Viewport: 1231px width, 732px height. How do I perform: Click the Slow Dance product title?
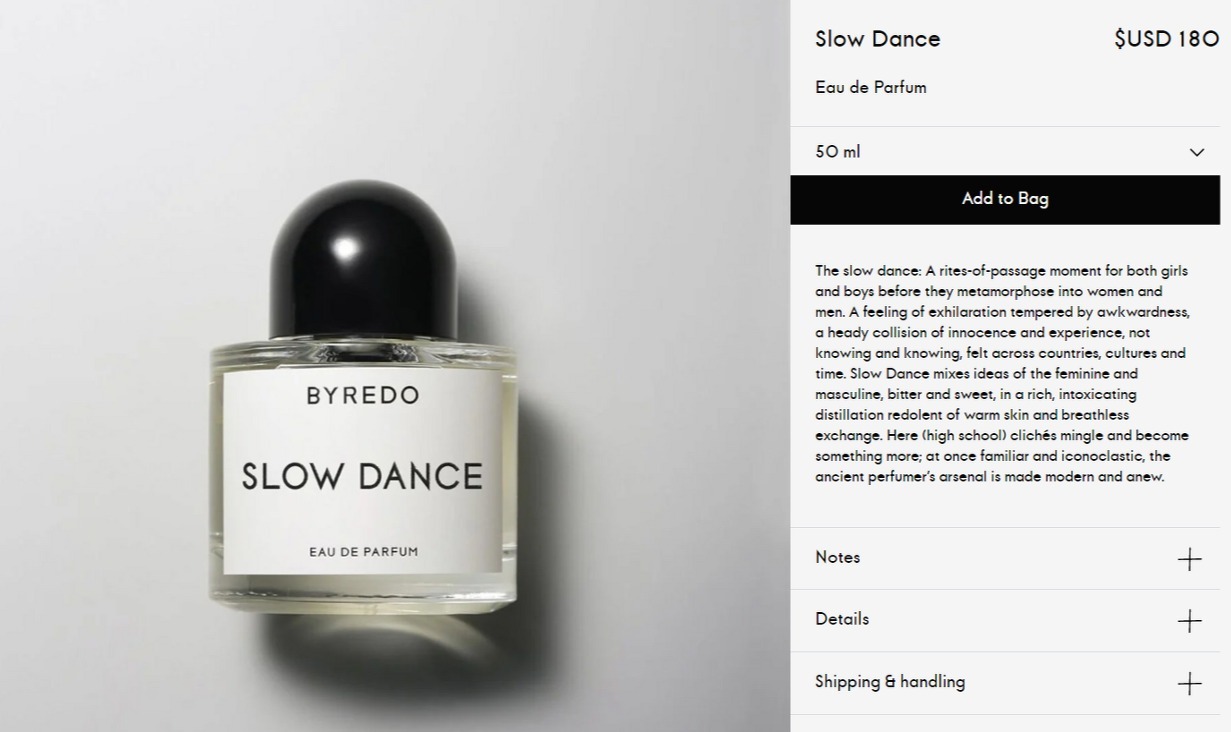click(877, 39)
